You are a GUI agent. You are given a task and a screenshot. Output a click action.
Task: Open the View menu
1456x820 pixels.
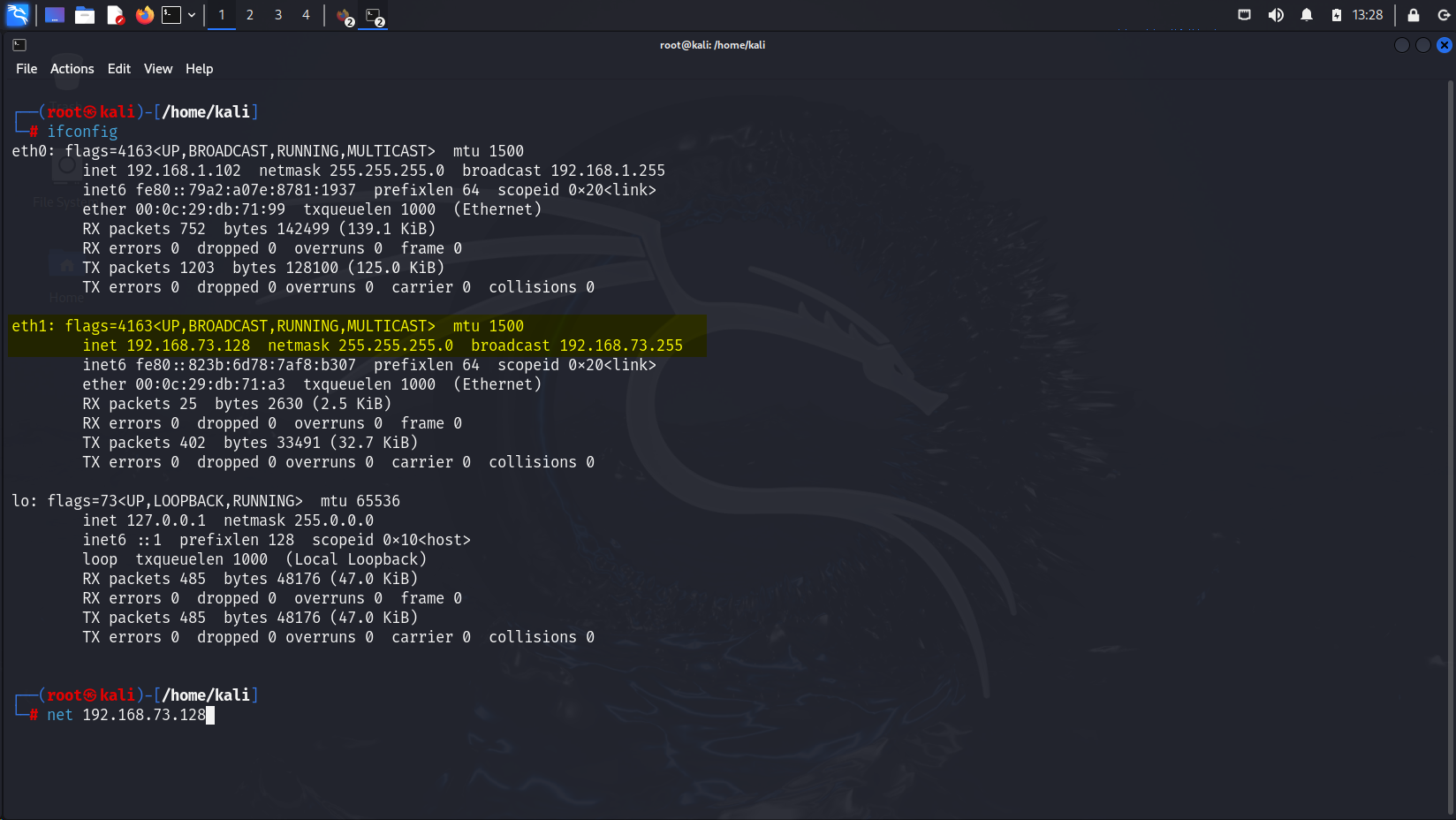tap(158, 68)
